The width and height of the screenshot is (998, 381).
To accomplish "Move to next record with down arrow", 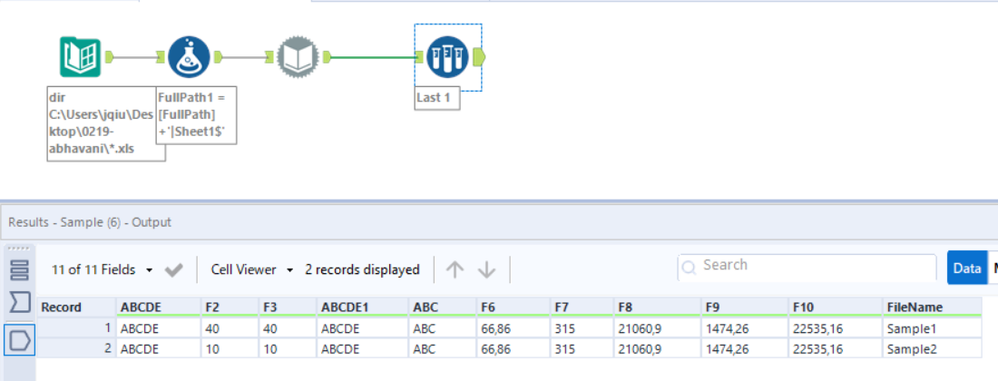I will tap(487, 270).
